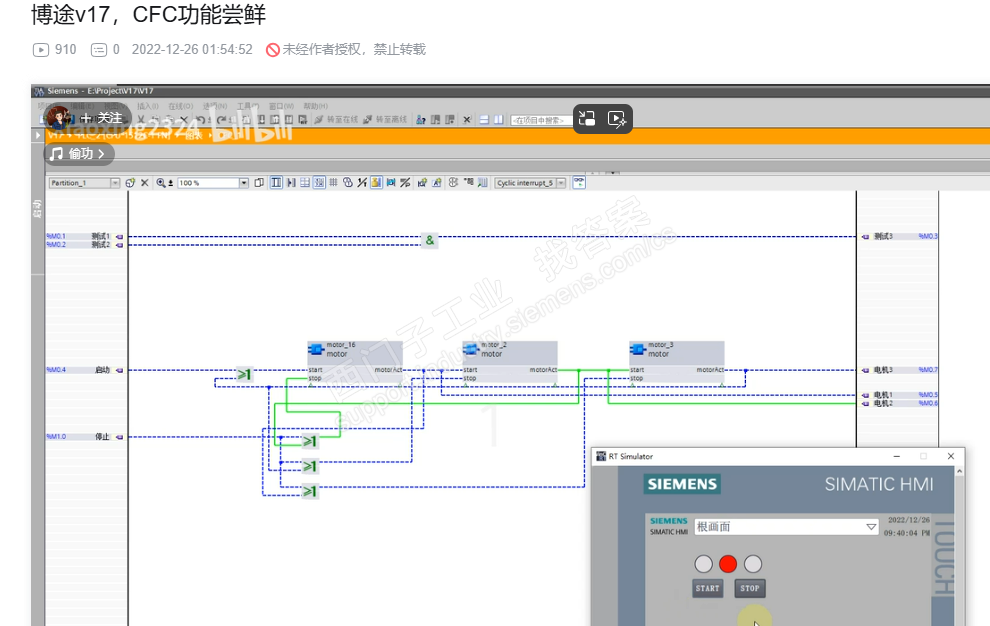Click the 转至离线 go offline button

(x=385, y=119)
